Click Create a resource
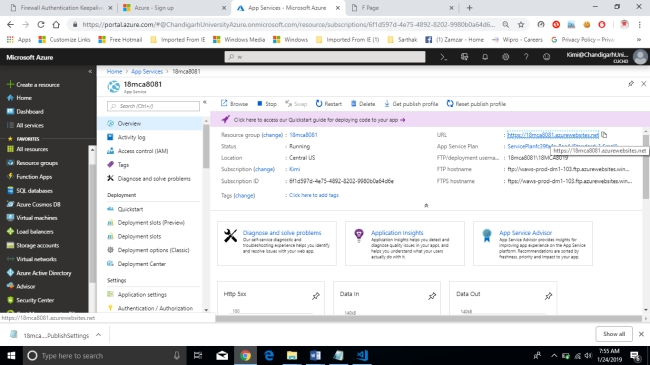The image size is (650, 365). [x=33, y=85]
